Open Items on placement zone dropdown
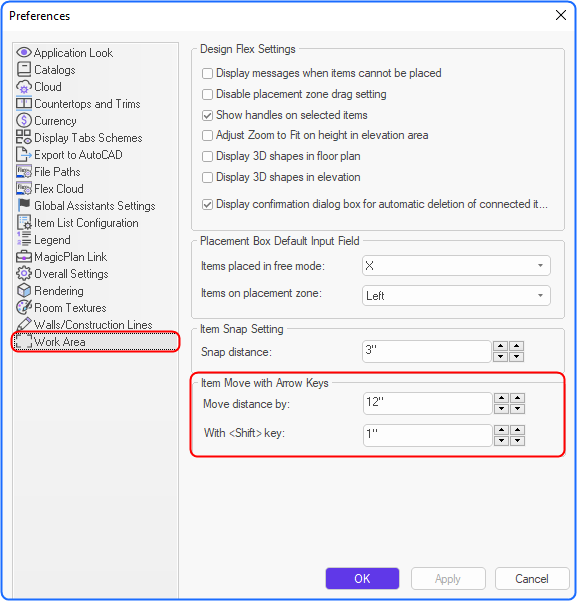577x601 pixels. pyautogui.click(x=456, y=296)
